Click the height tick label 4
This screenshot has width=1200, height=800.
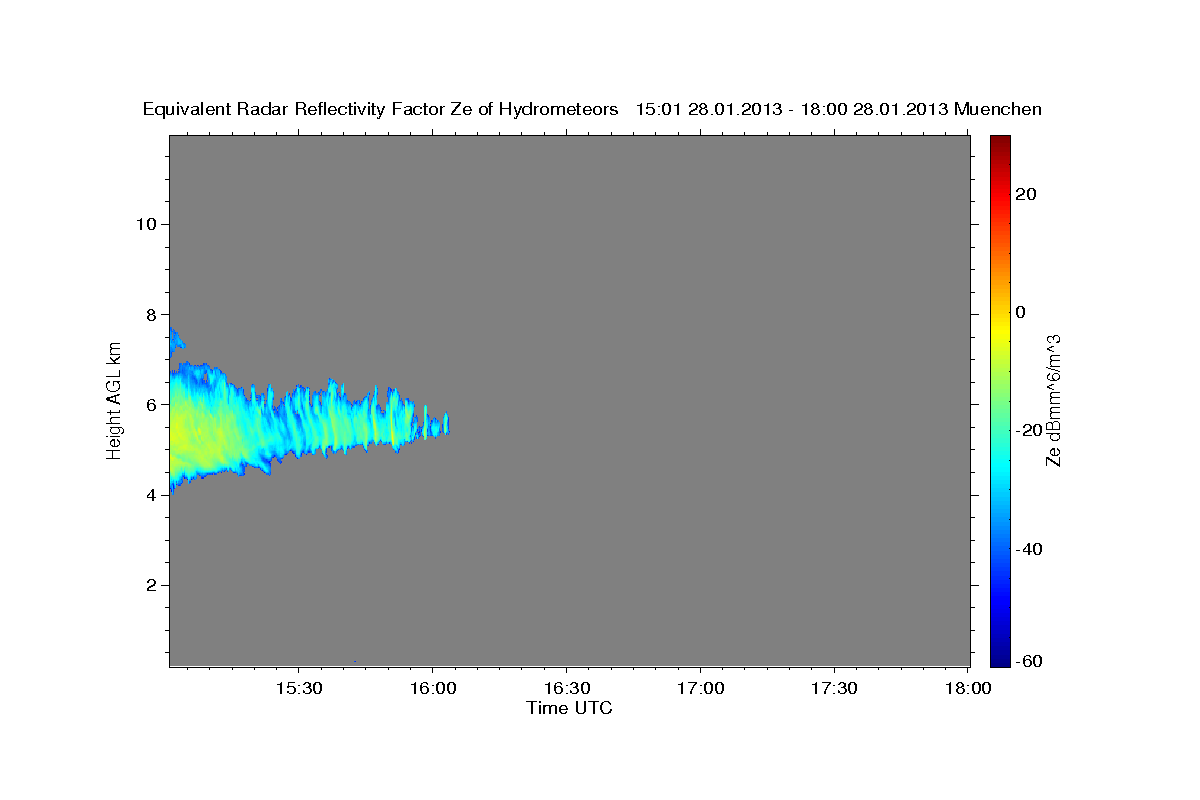150,495
